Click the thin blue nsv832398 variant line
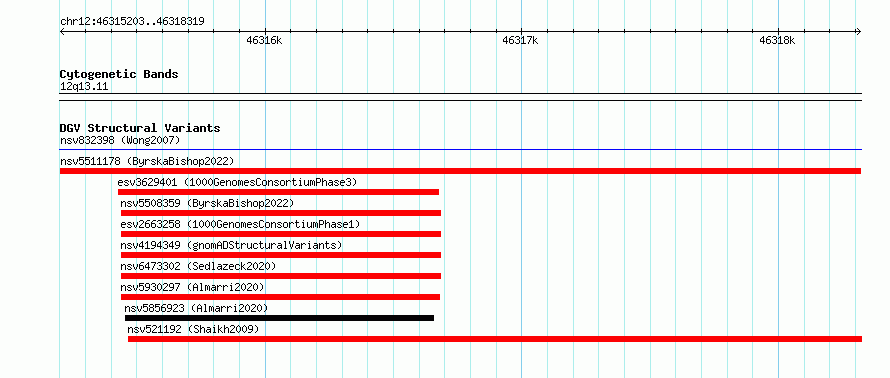Image resolution: width=890 pixels, height=378 pixels. (460, 150)
